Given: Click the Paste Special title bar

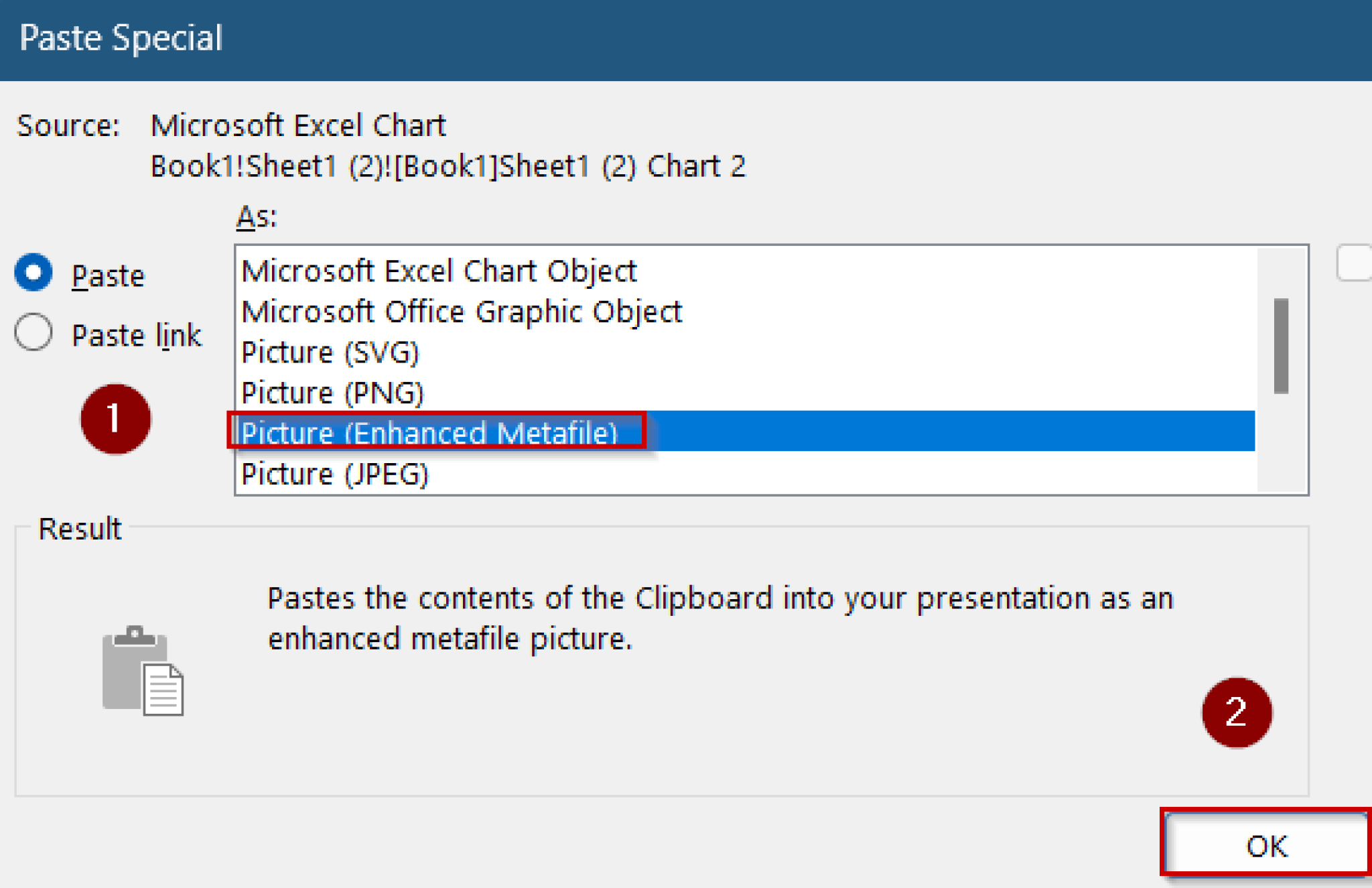Looking at the screenshot, I should (121, 38).
